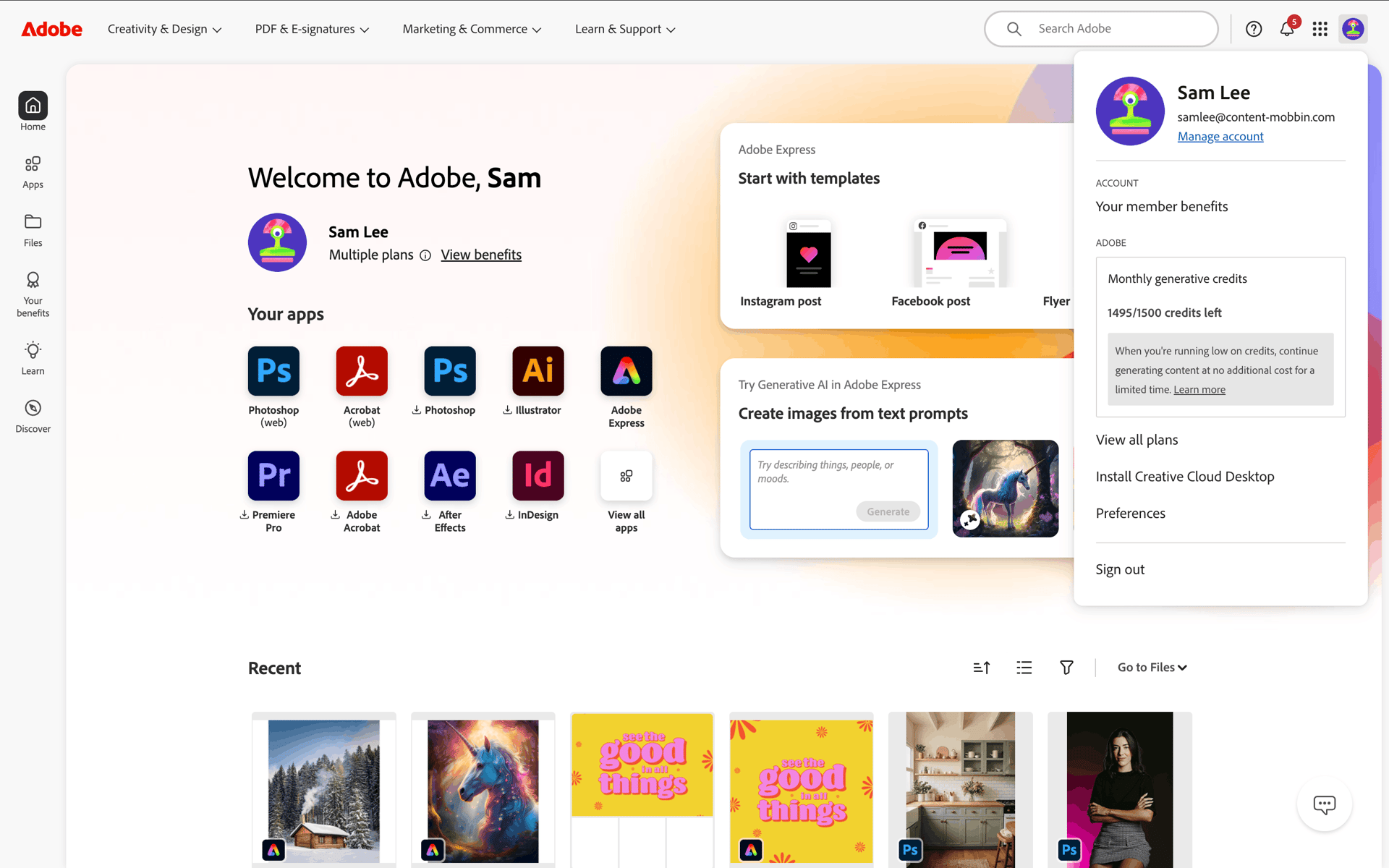Click the disabled Generate button
The height and width of the screenshot is (868, 1389).
(x=888, y=511)
